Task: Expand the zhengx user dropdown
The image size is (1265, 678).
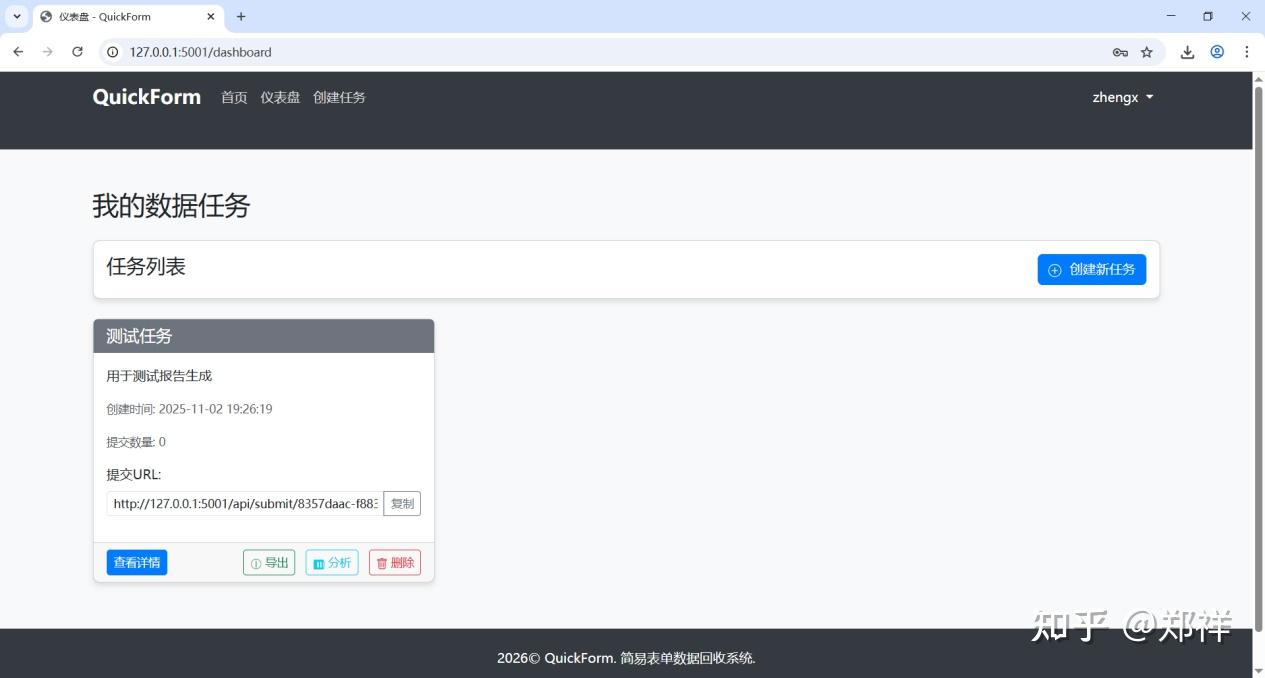Action: (x=1123, y=97)
